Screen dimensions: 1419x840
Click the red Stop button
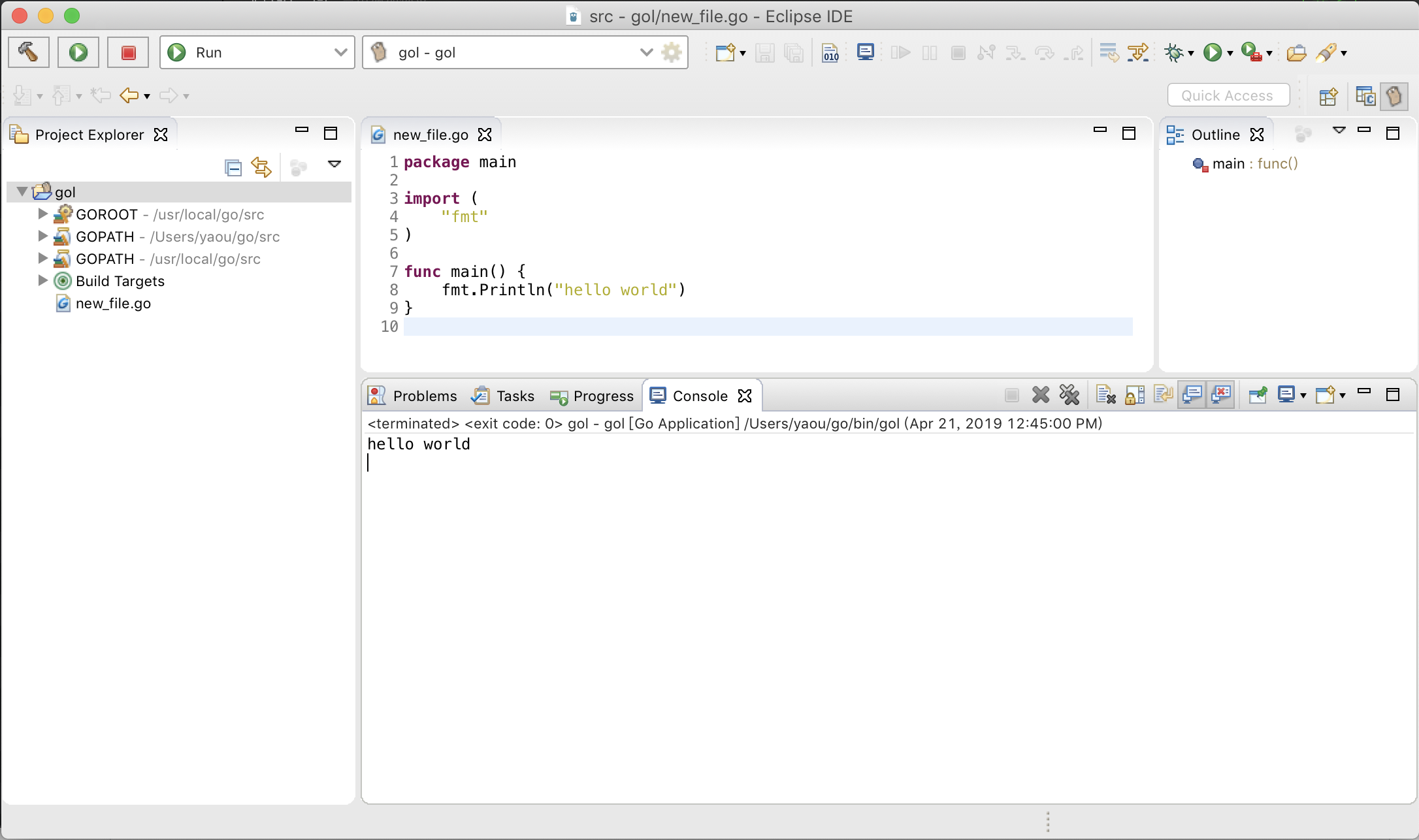click(128, 52)
